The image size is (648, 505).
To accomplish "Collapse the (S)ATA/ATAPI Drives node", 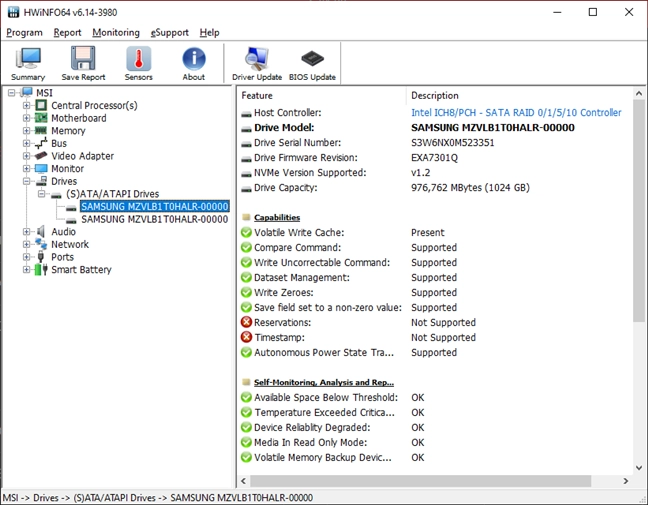I will point(41,194).
